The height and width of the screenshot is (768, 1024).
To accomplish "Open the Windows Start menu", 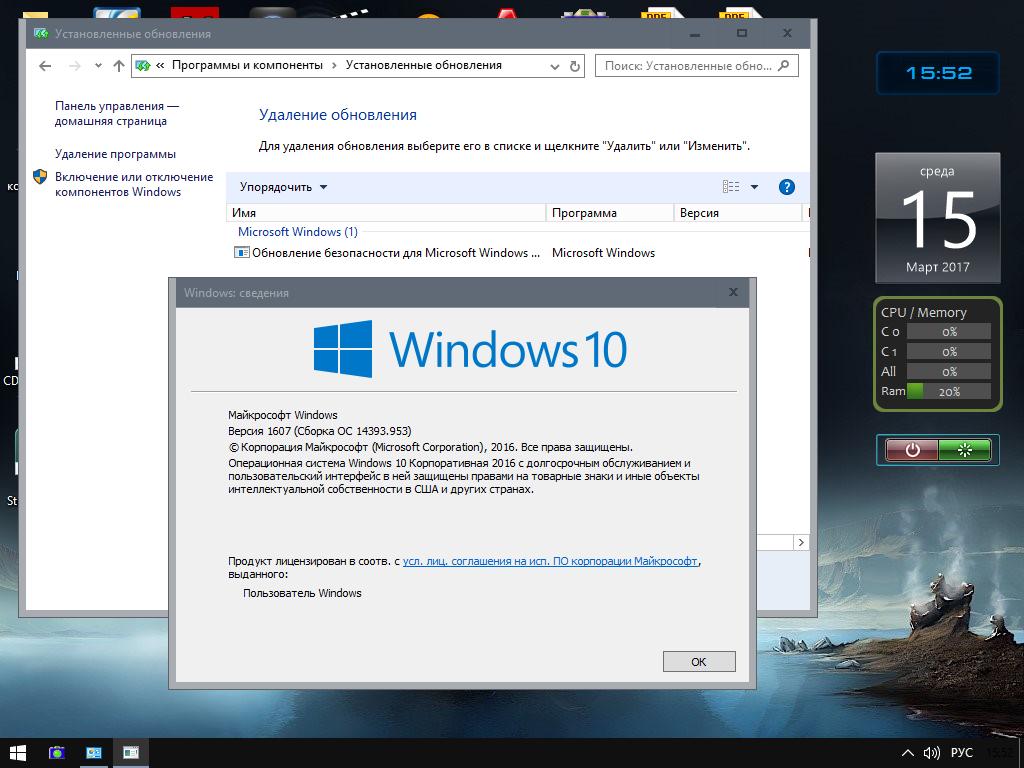I will point(17,752).
